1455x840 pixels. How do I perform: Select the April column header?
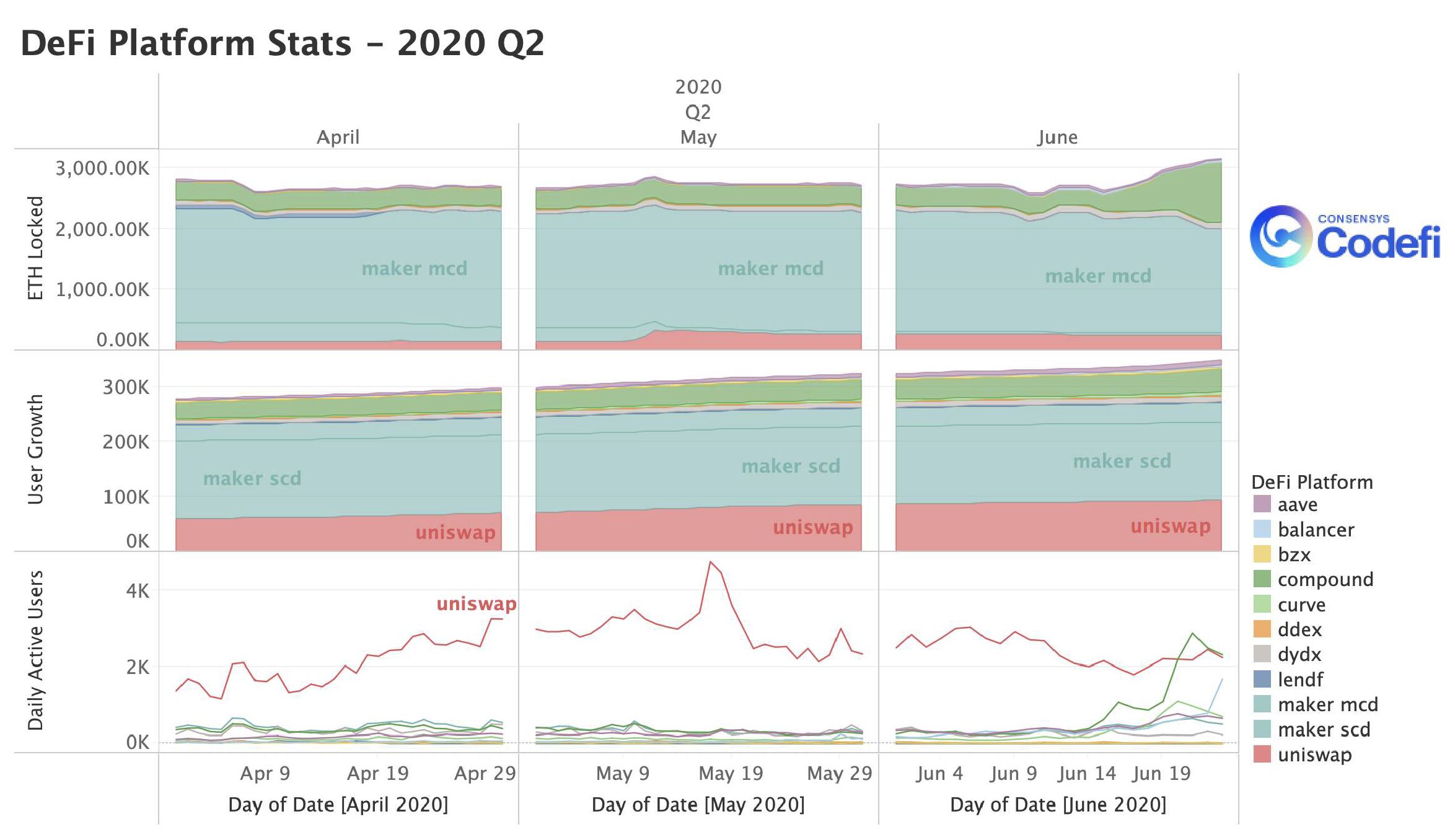[338, 137]
